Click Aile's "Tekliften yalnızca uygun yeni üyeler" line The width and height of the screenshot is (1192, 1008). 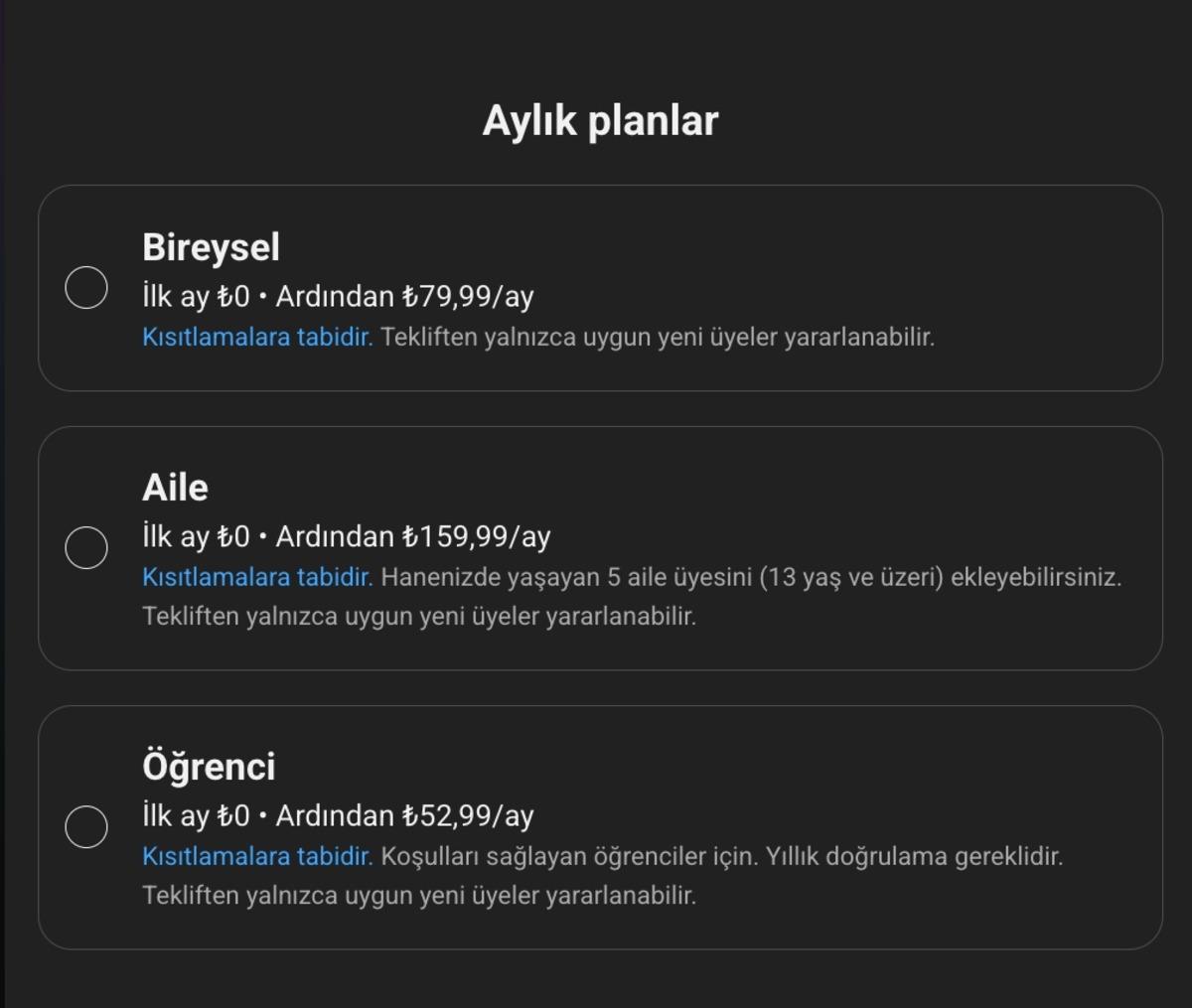pos(419,617)
